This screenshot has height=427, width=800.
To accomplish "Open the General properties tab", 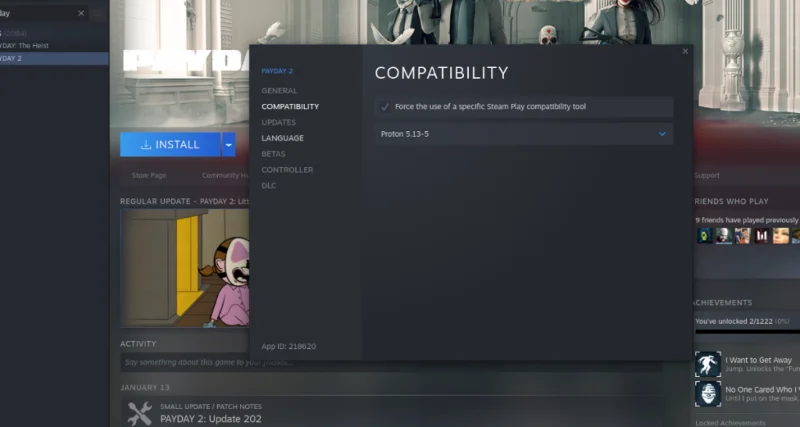I will (x=279, y=90).
